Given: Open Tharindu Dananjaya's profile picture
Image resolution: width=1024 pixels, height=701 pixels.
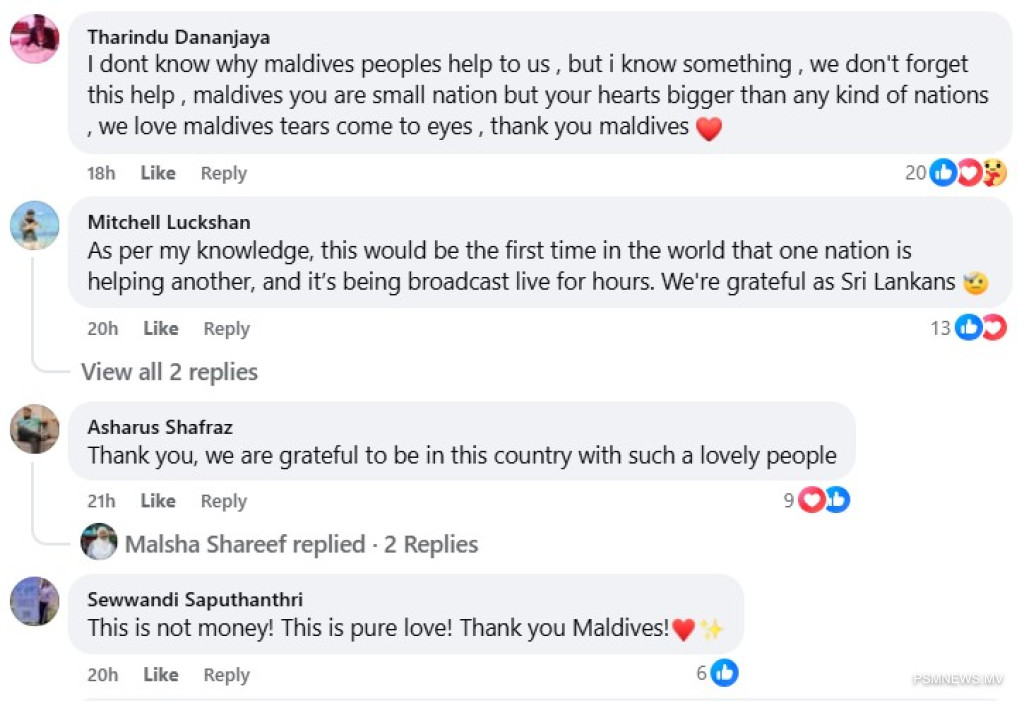Looking at the screenshot, I should click(34, 40).
